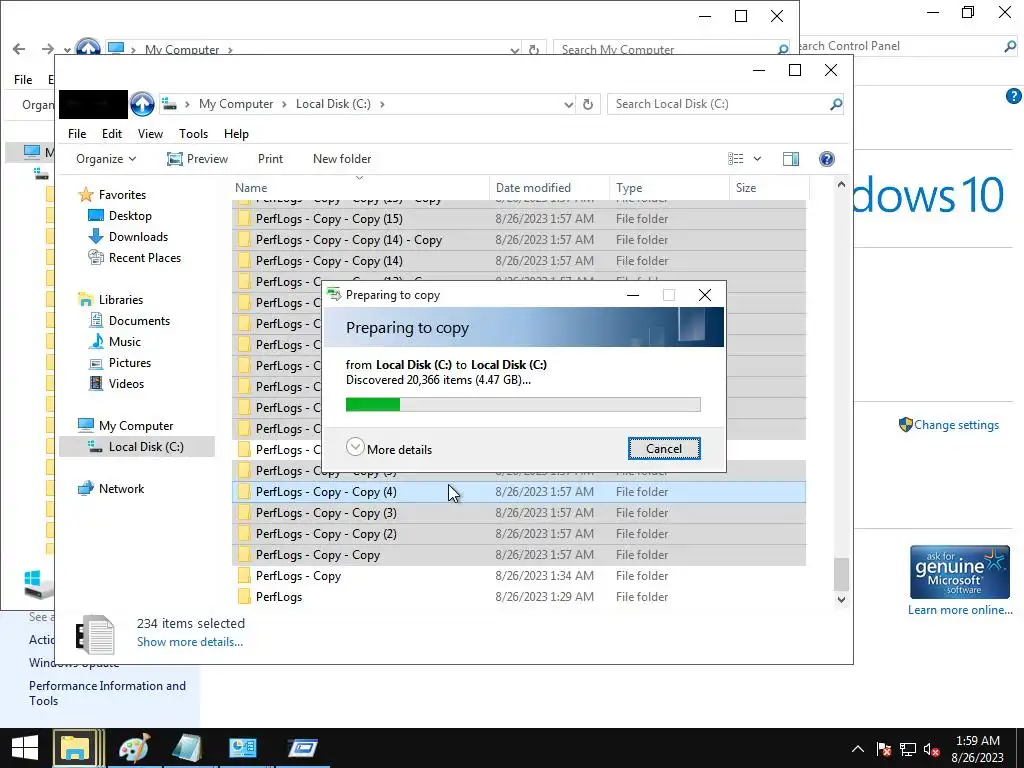Click the copy progress bar
Screen dimensions: 1024x768
[523, 405]
